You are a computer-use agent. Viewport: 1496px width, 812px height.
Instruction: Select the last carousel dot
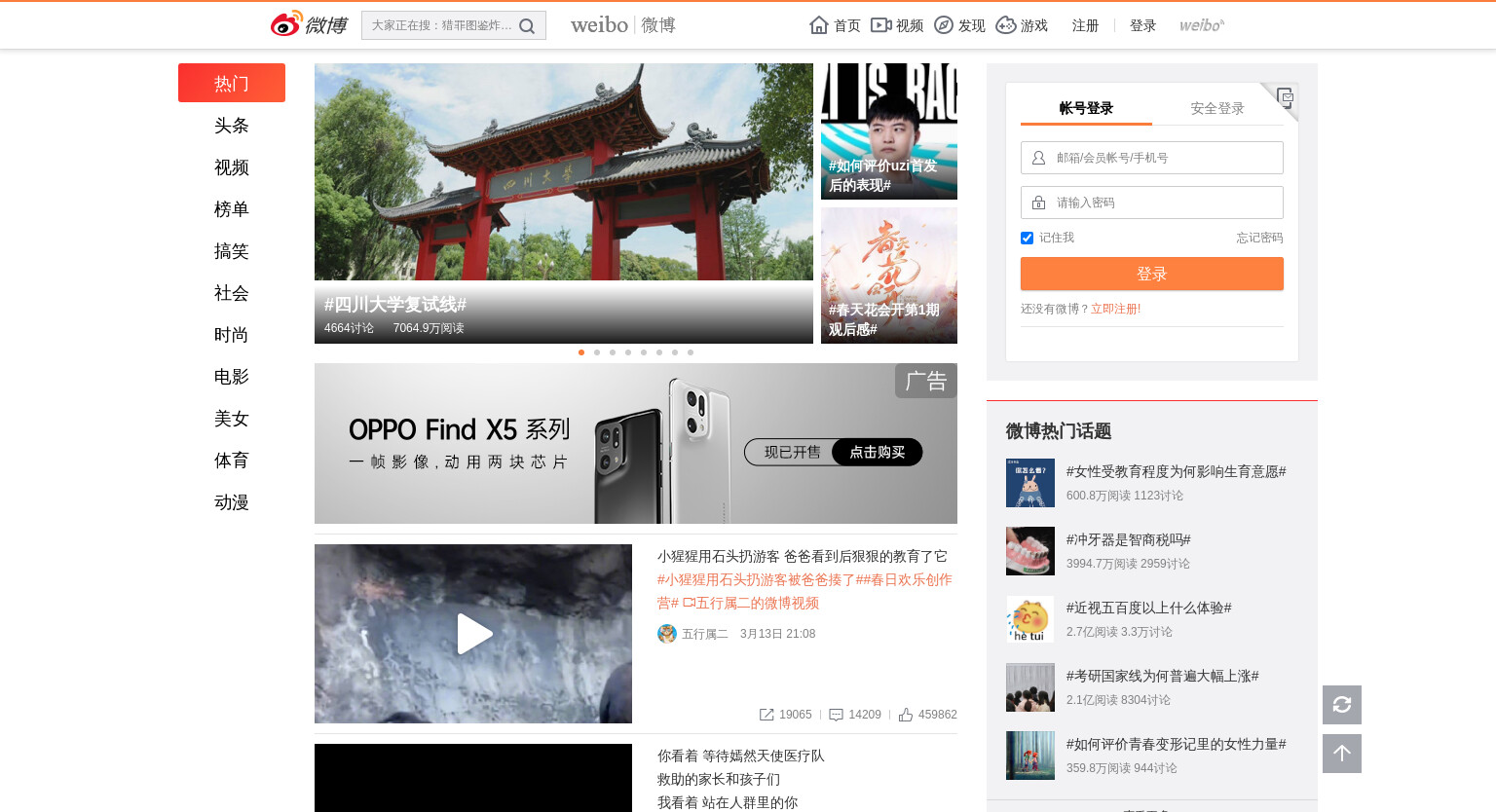tap(691, 352)
